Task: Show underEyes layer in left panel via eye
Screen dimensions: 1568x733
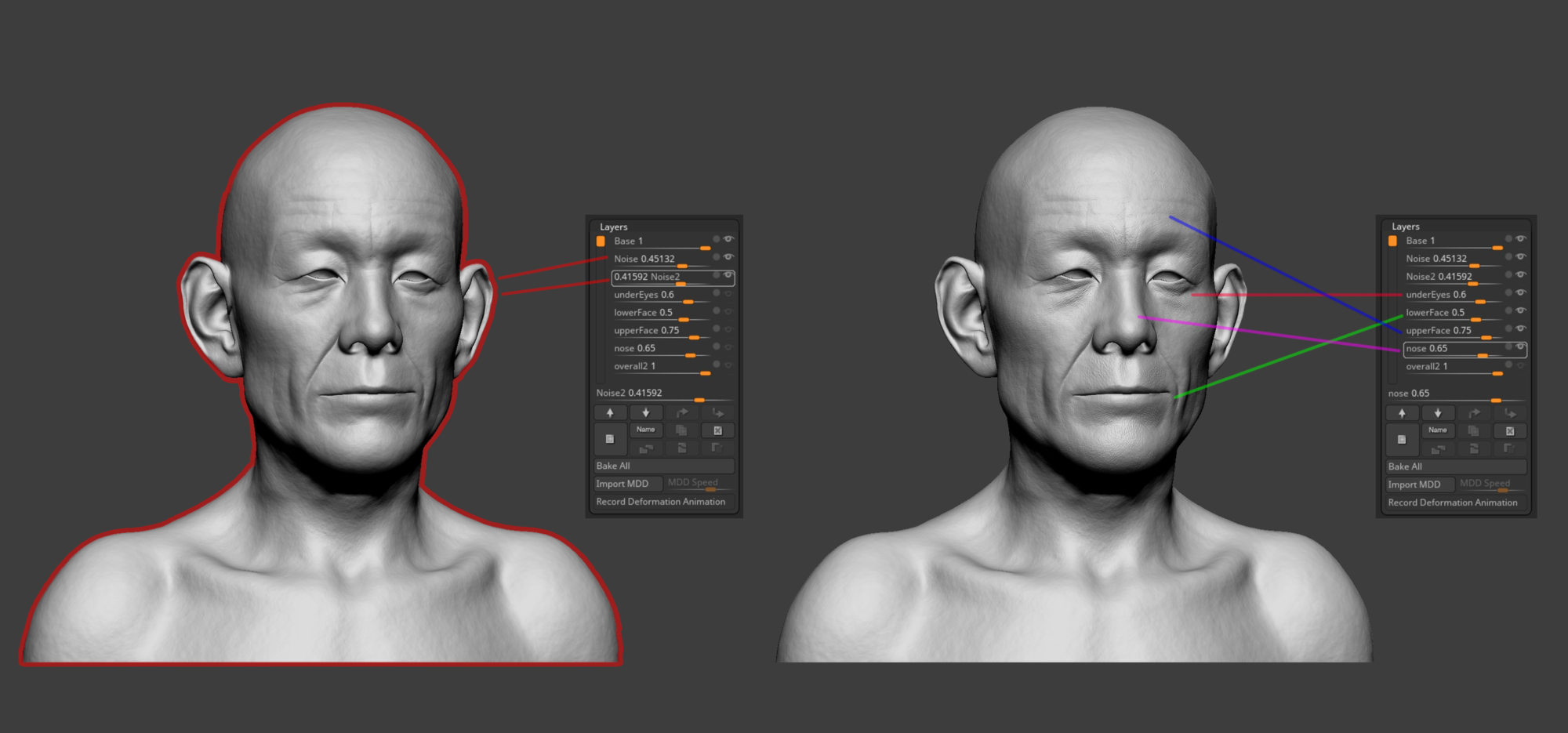Action: click(728, 294)
